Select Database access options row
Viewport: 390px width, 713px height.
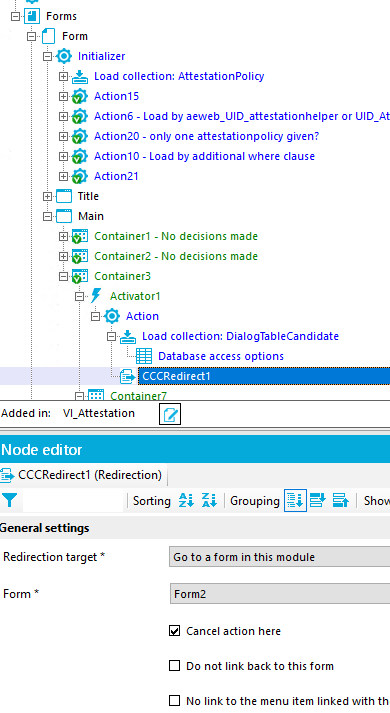[x=220, y=356]
